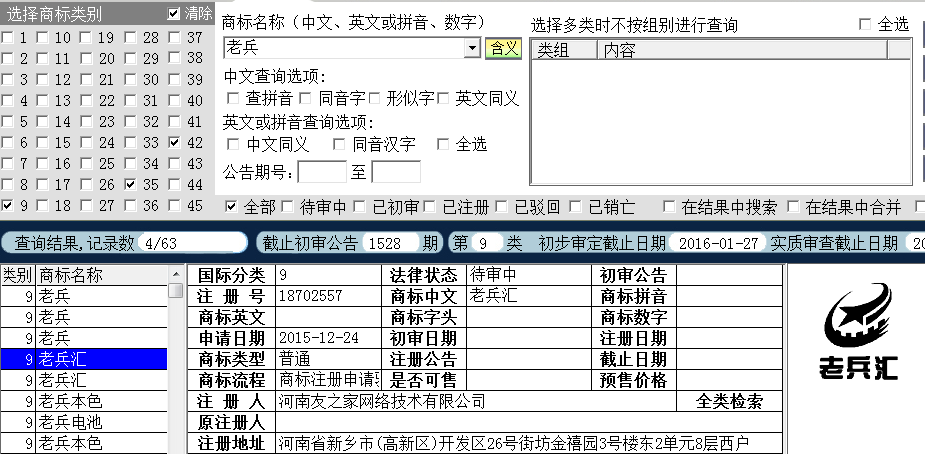Click the 商标流程 value 商标注册申请

(329, 380)
